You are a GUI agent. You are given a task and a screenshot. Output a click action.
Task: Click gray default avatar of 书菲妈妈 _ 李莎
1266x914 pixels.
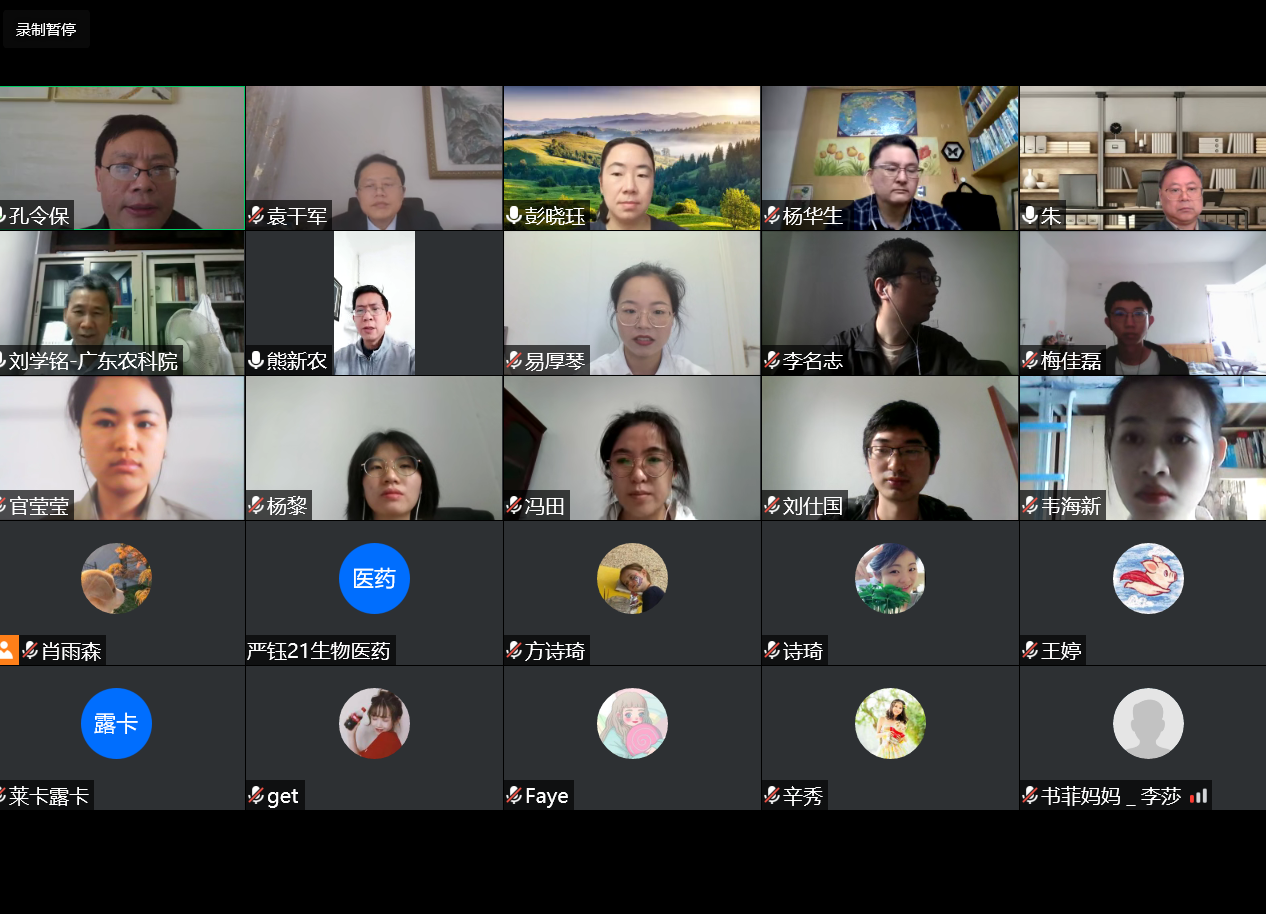point(1148,723)
